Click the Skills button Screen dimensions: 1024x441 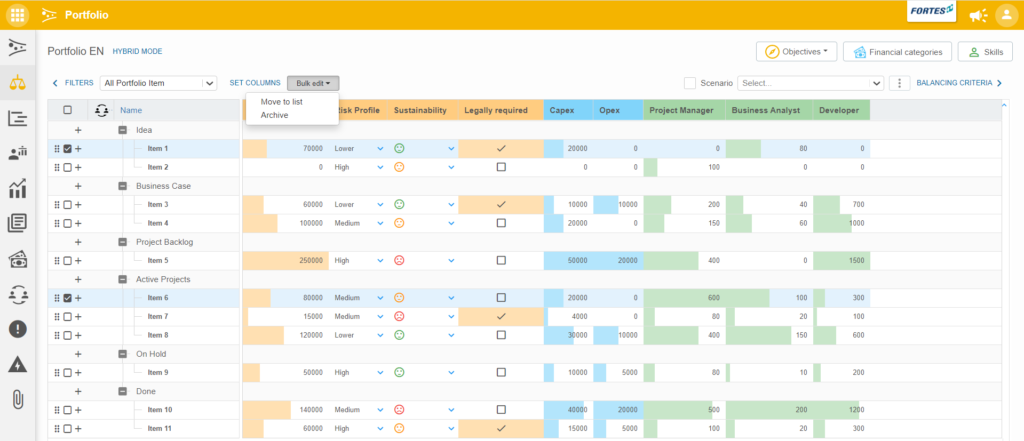pos(985,52)
